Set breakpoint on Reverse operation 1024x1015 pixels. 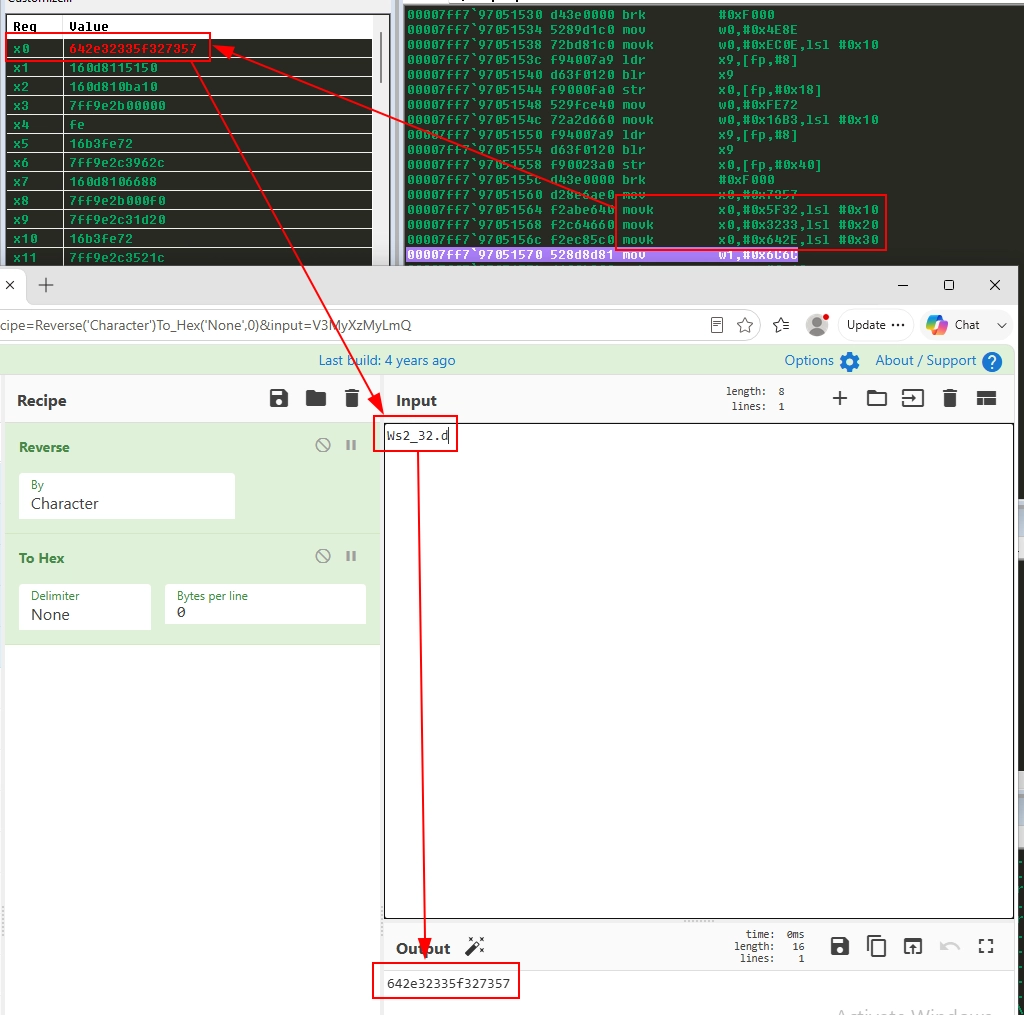tap(351, 445)
